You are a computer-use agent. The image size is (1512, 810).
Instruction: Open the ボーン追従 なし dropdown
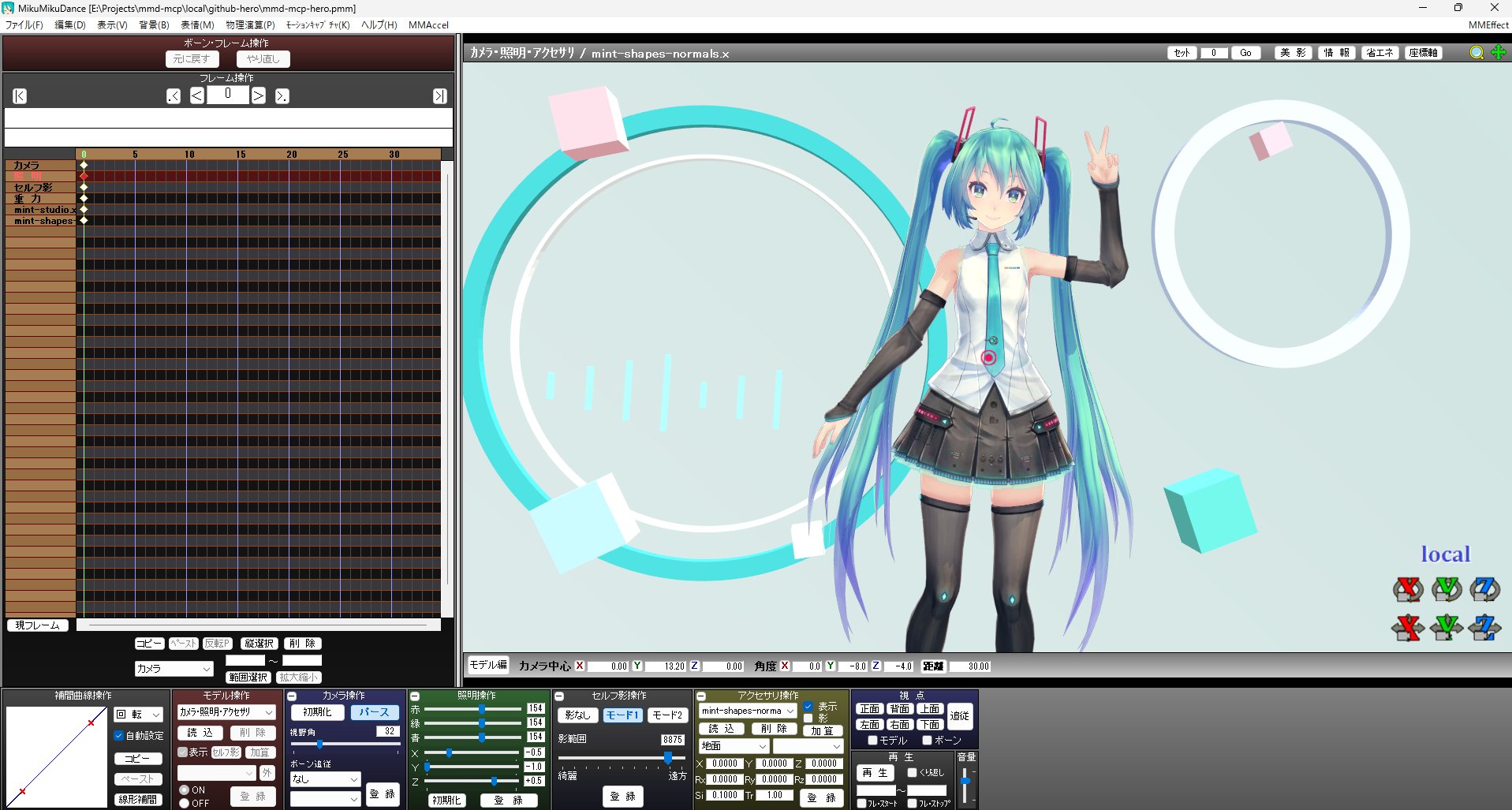325,779
